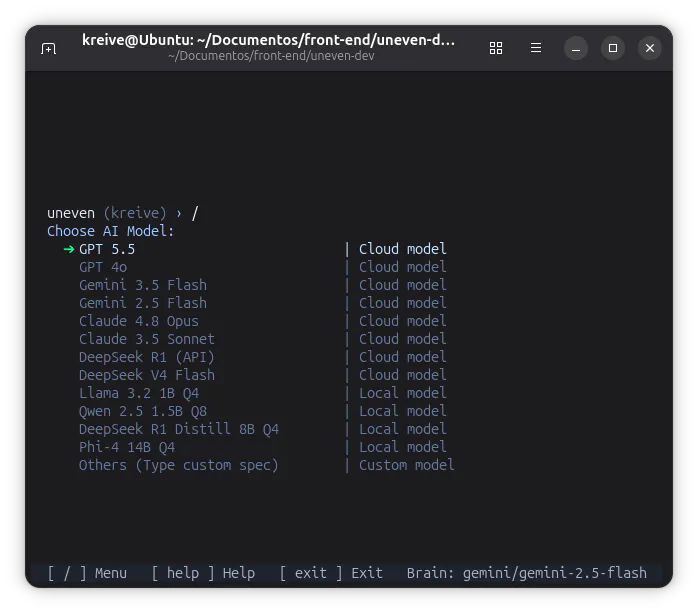Maximize the terminal window
Screen dimensions: 698x613
point(613,48)
